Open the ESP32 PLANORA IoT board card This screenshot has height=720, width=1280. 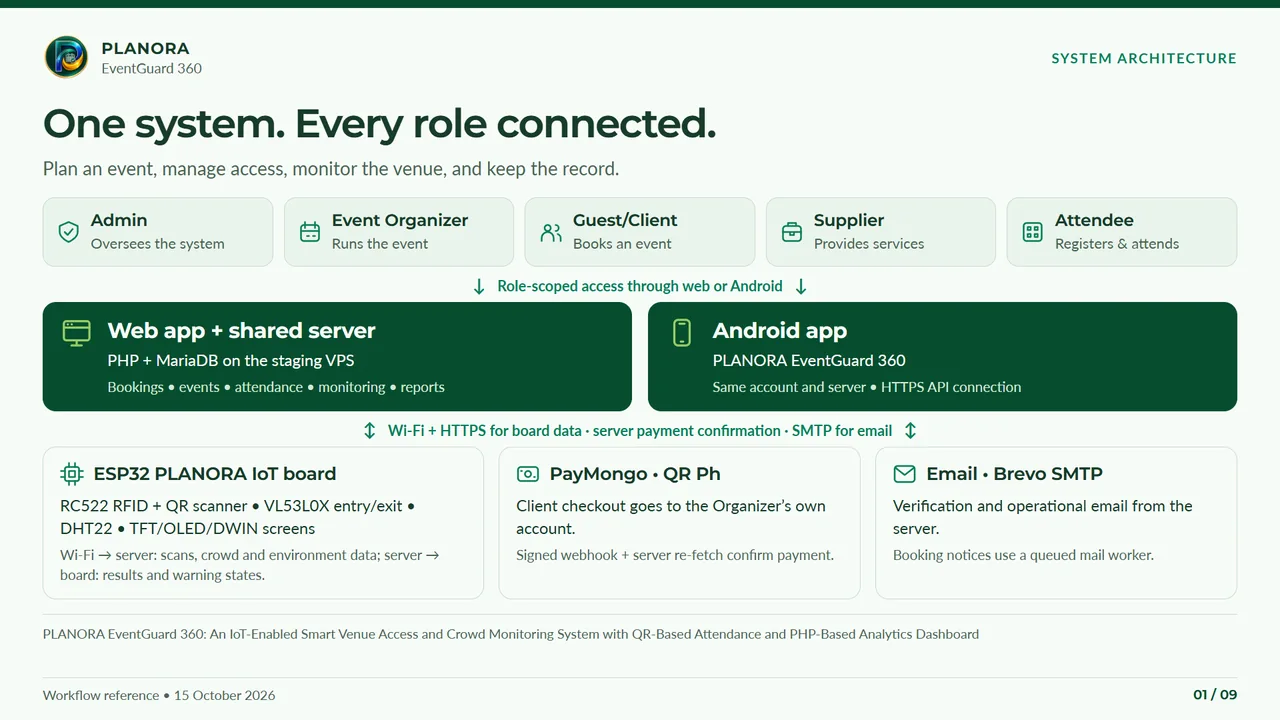click(x=263, y=523)
